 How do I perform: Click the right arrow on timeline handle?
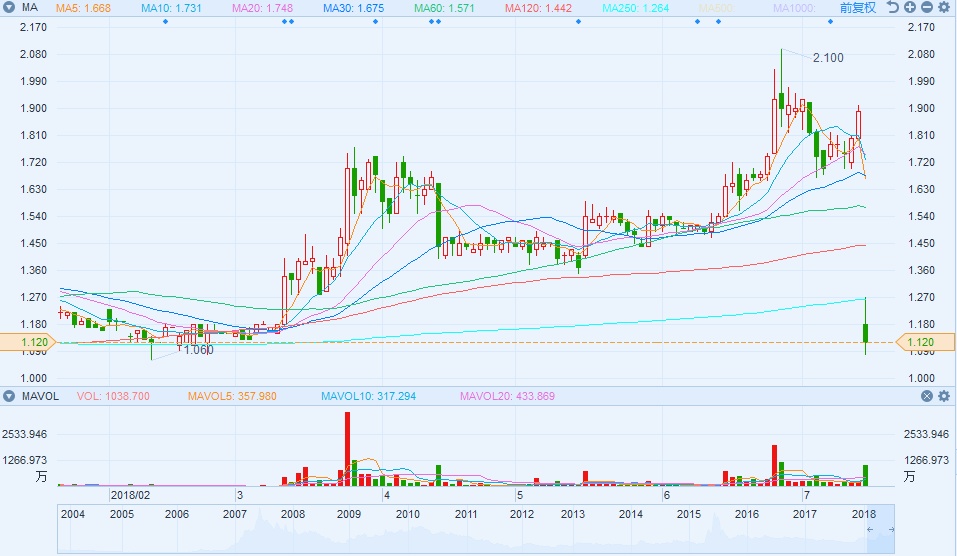click(893, 529)
